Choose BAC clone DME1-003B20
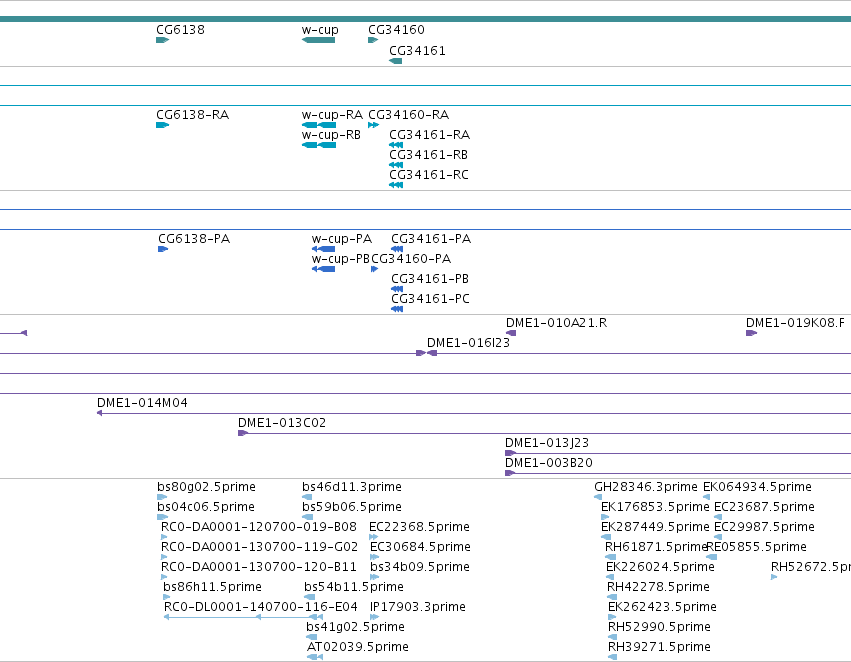Image resolution: width=851 pixels, height=662 pixels. point(549,463)
